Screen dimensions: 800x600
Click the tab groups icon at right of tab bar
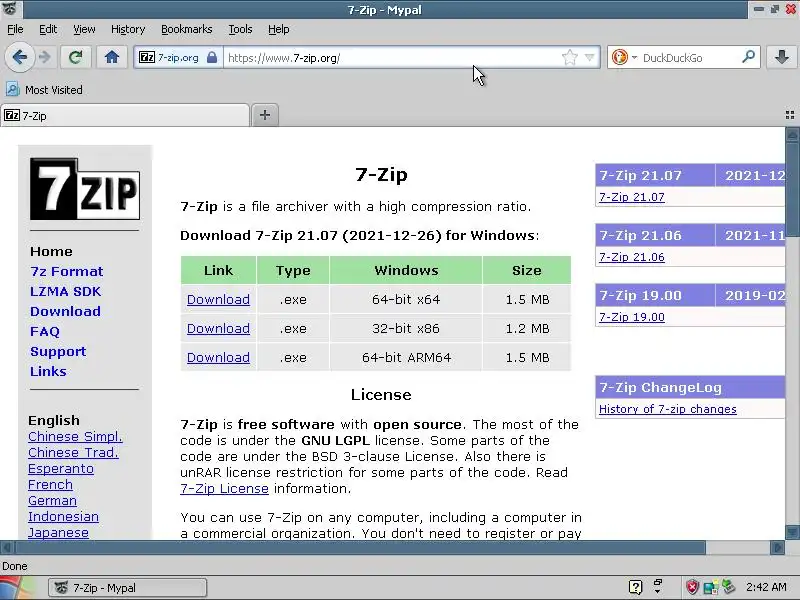tap(790, 115)
